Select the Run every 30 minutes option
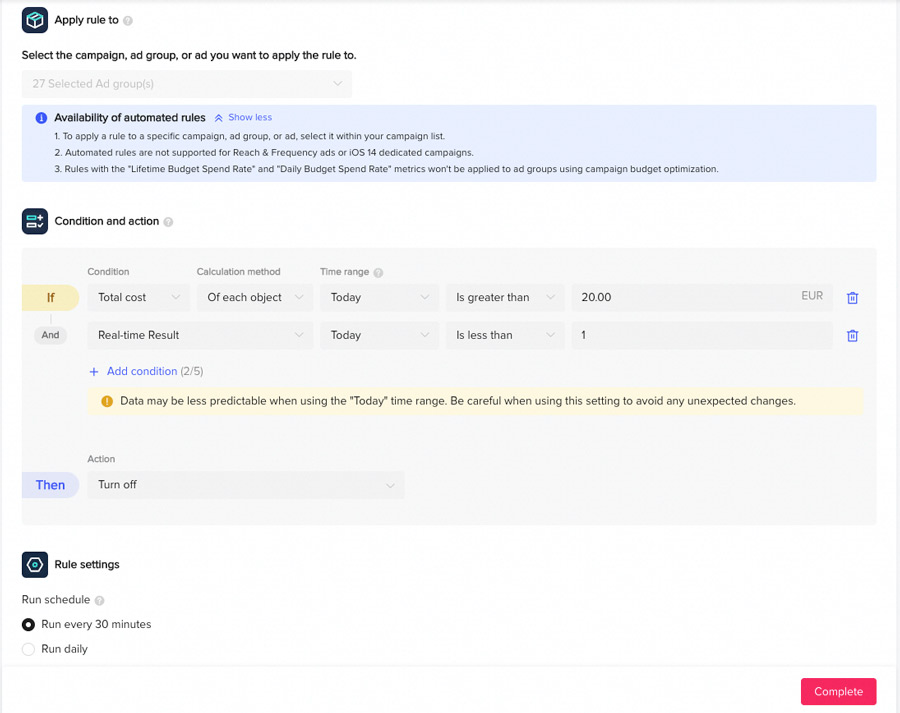This screenshot has width=900, height=713. pos(30,624)
